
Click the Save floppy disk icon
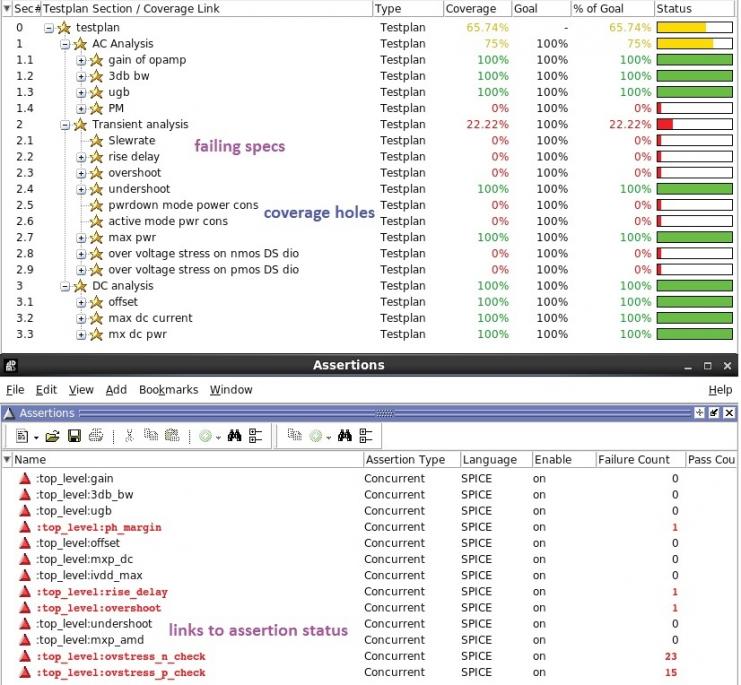point(74,436)
